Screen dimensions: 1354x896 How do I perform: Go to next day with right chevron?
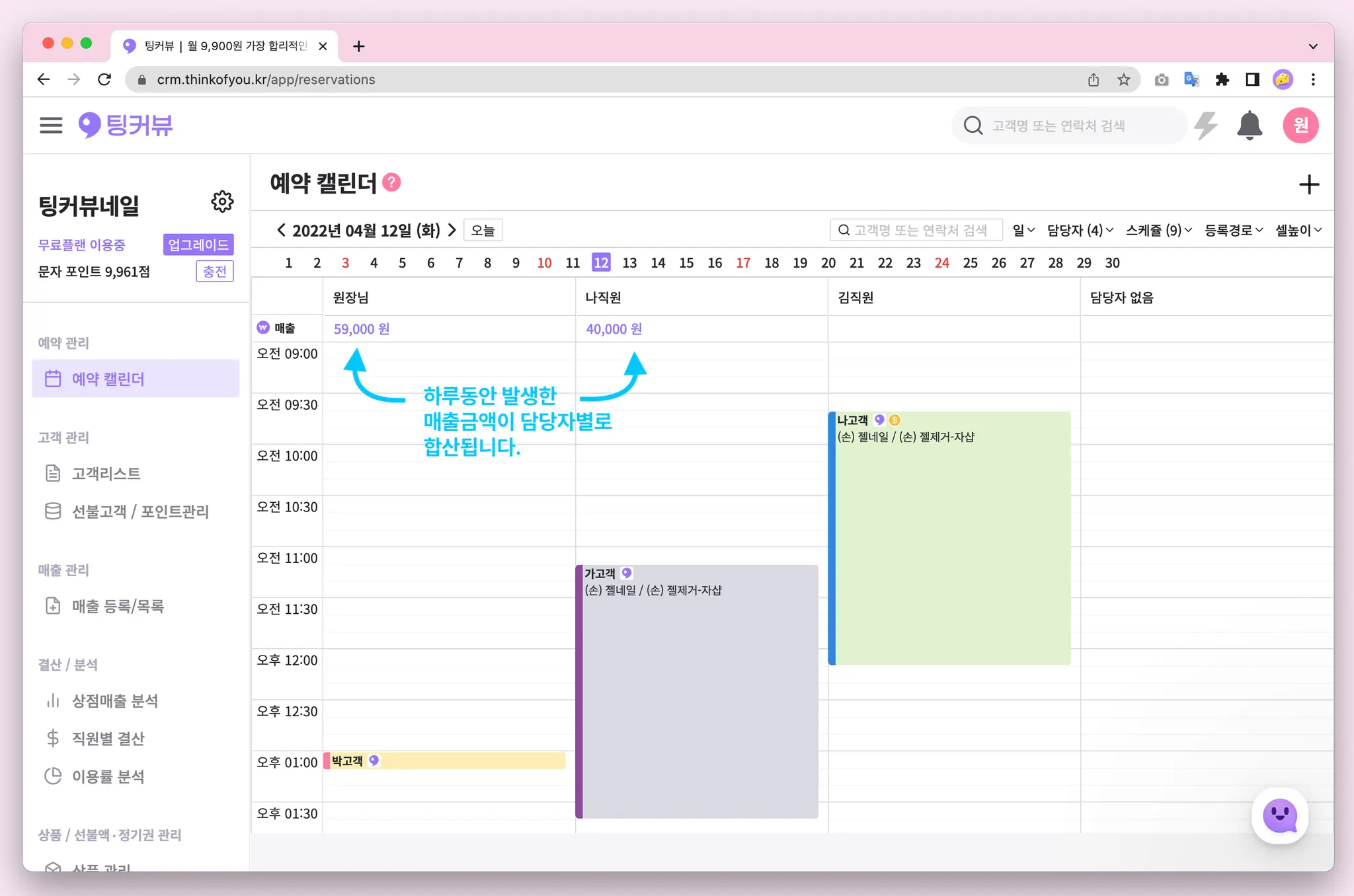pyautogui.click(x=452, y=230)
